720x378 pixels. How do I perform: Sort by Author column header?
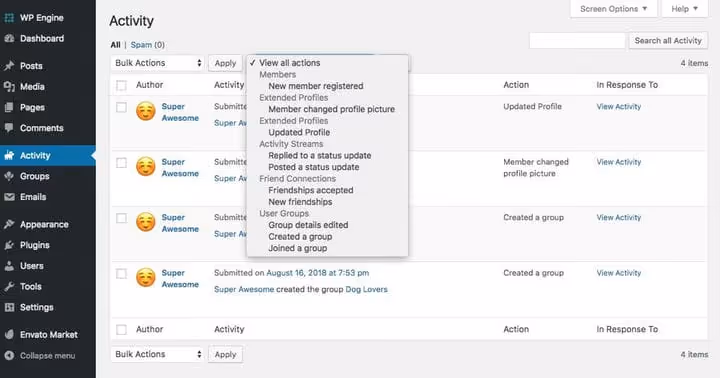coord(149,85)
